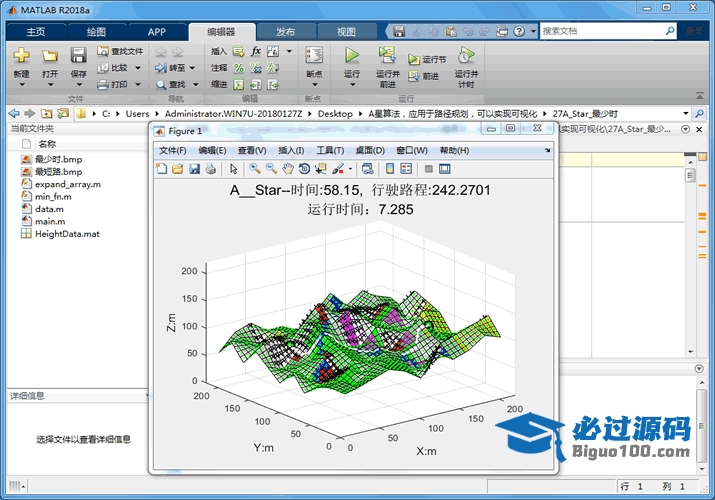The height and width of the screenshot is (500, 715).
Task: Click the Breakpoints (断点) icon
Action: [314, 56]
